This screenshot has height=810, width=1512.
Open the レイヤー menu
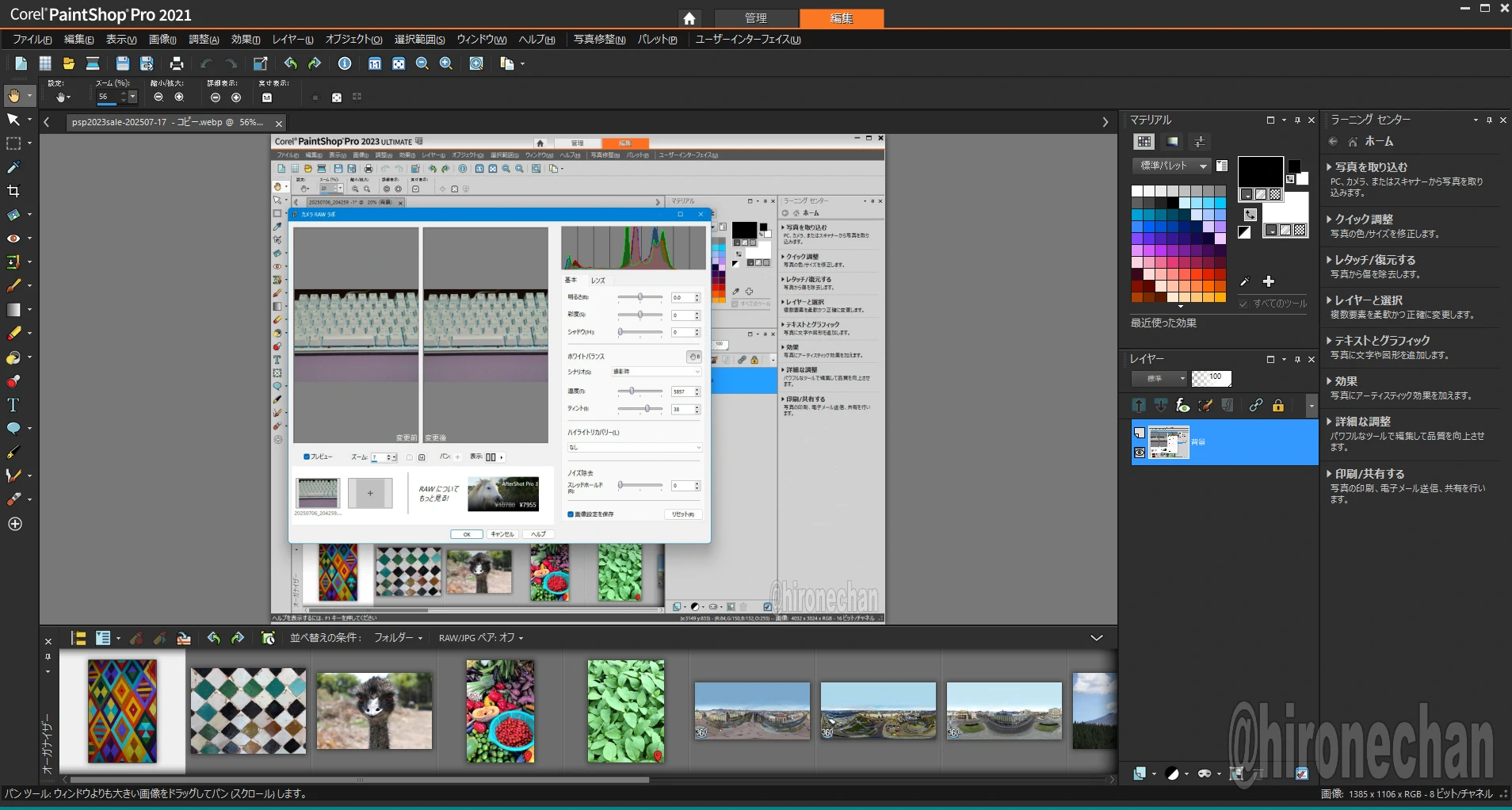tap(293, 40)
